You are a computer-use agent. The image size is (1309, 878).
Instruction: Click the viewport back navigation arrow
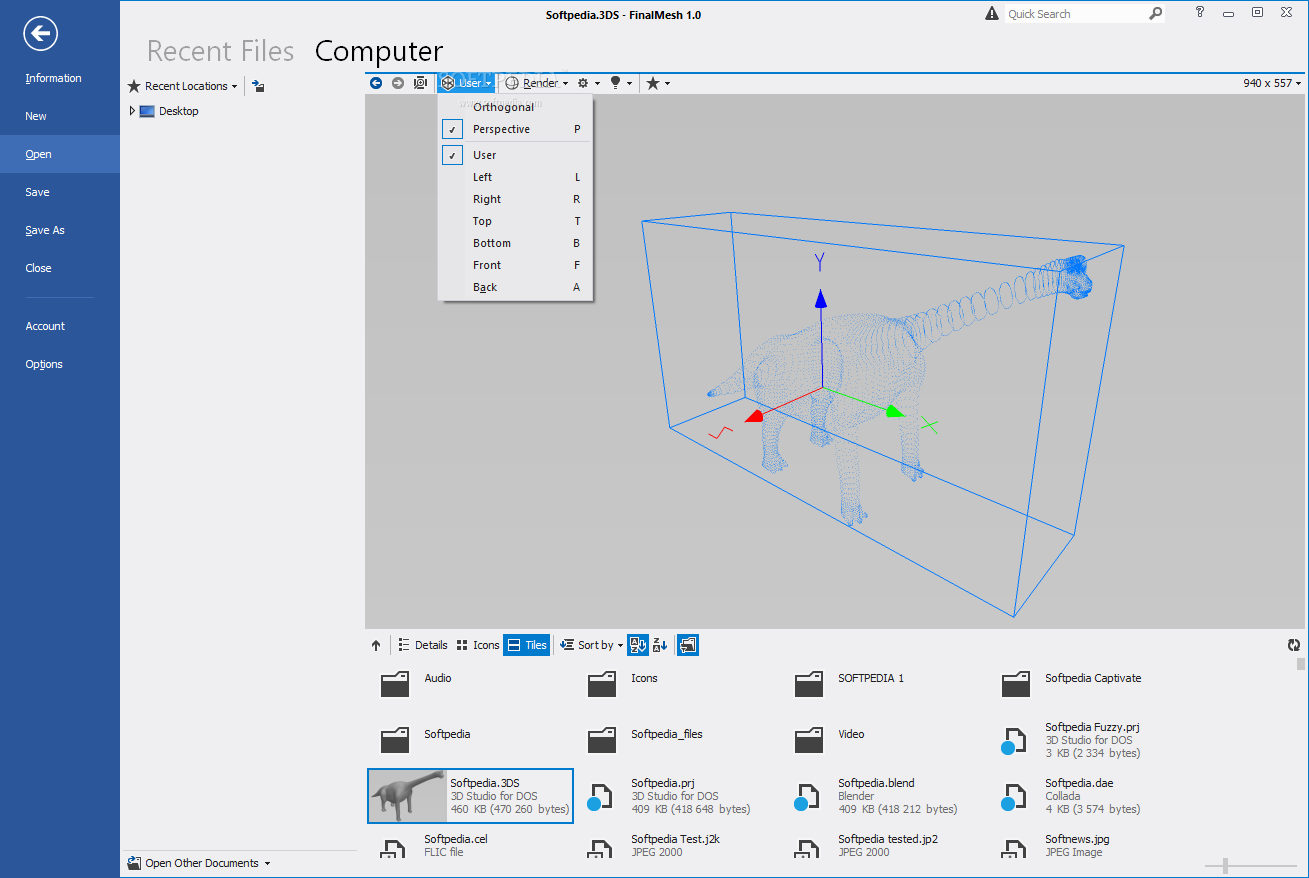(x=376, y=83)
